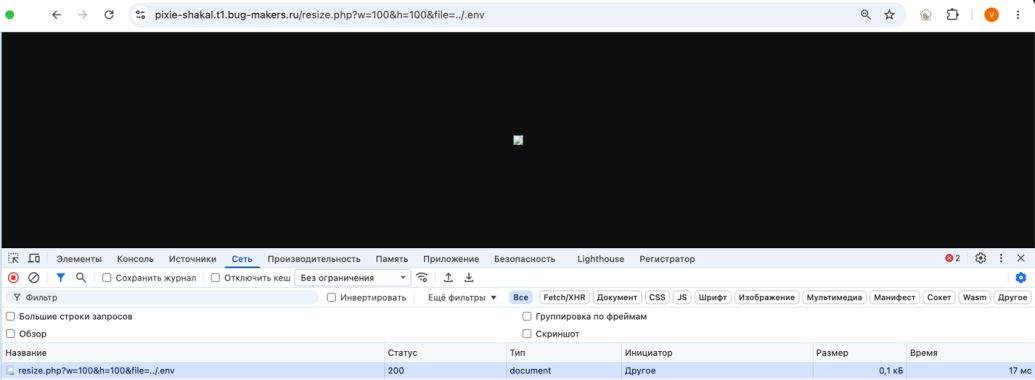Image resolution: width=1035 pixels, height=380 pixels.
Task: Focus the Фильтр input field
Action: 162,298
